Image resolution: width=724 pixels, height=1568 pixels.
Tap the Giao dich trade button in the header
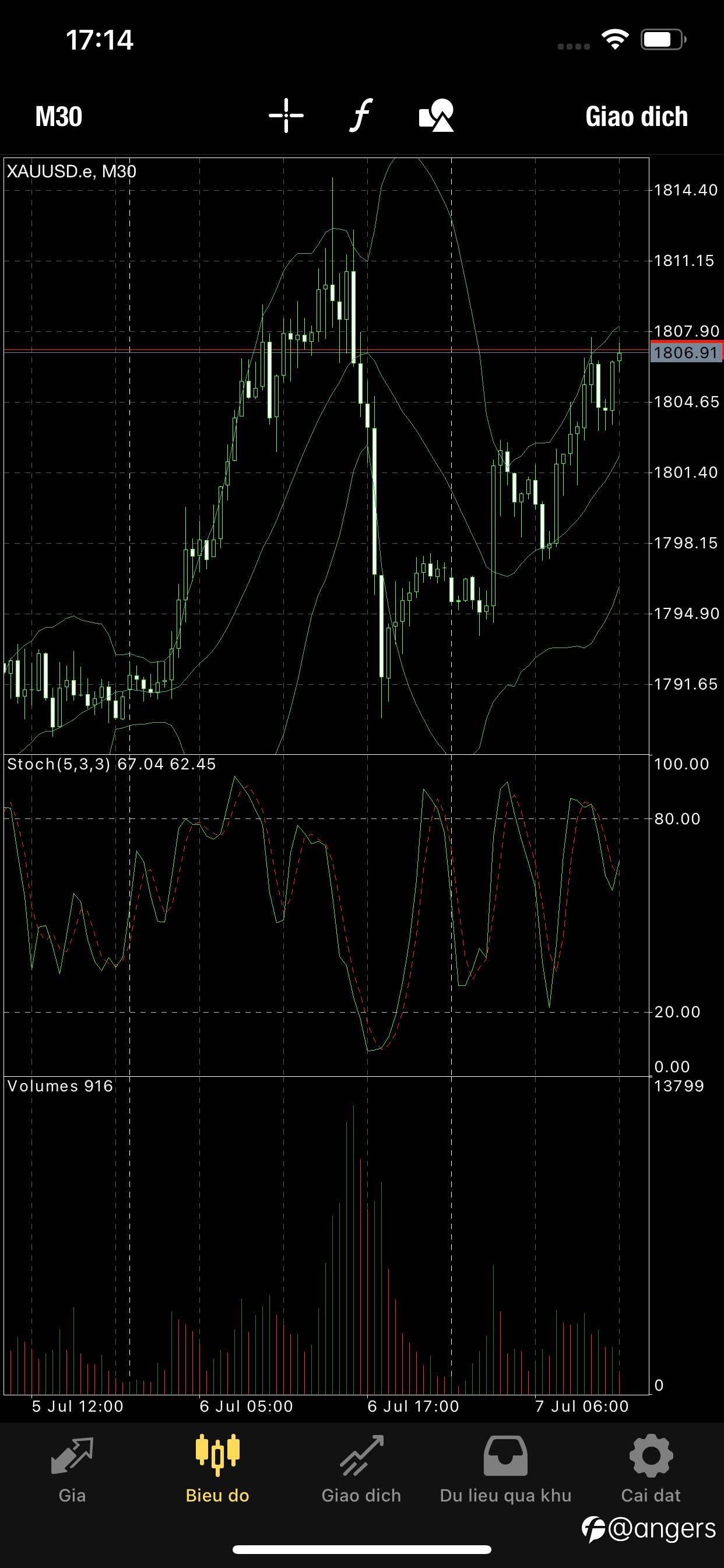click(x=637, y=116)
